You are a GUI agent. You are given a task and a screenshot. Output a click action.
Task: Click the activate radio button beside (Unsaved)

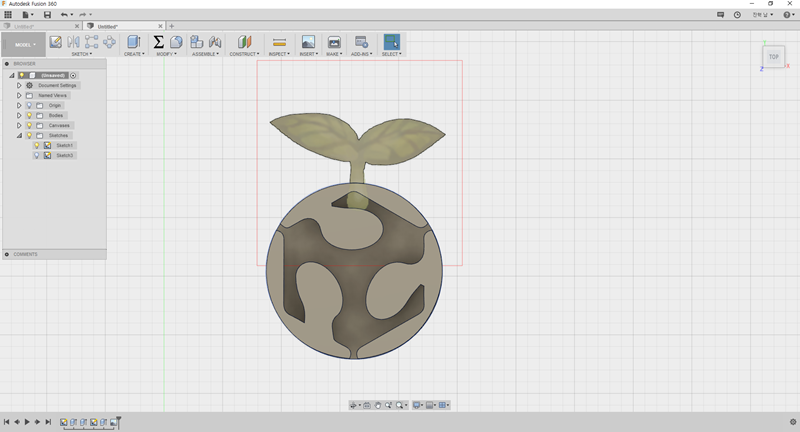pyautogui.click(x=73, y=75)
